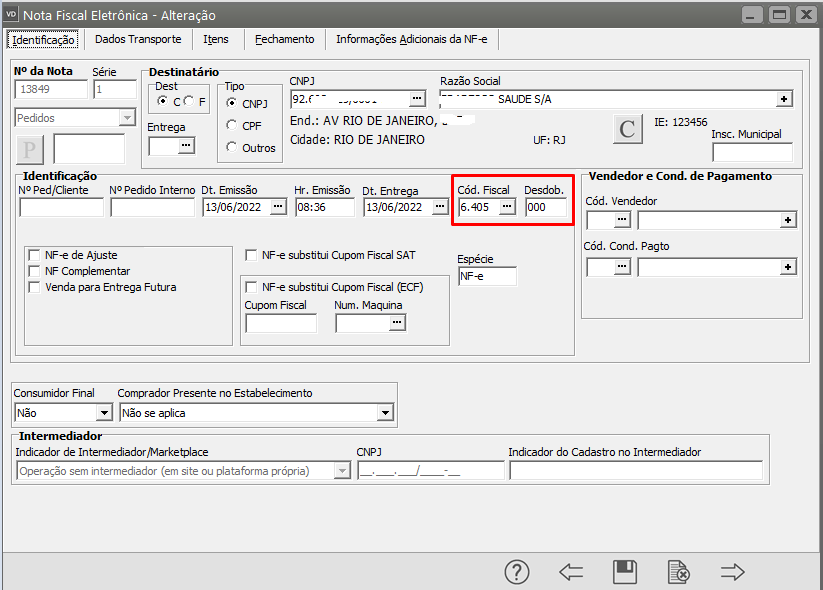Open Comprador Presente no Estabelecimento dropdown
The width and height of the screenshot is (823, 590).
[385, 412]
